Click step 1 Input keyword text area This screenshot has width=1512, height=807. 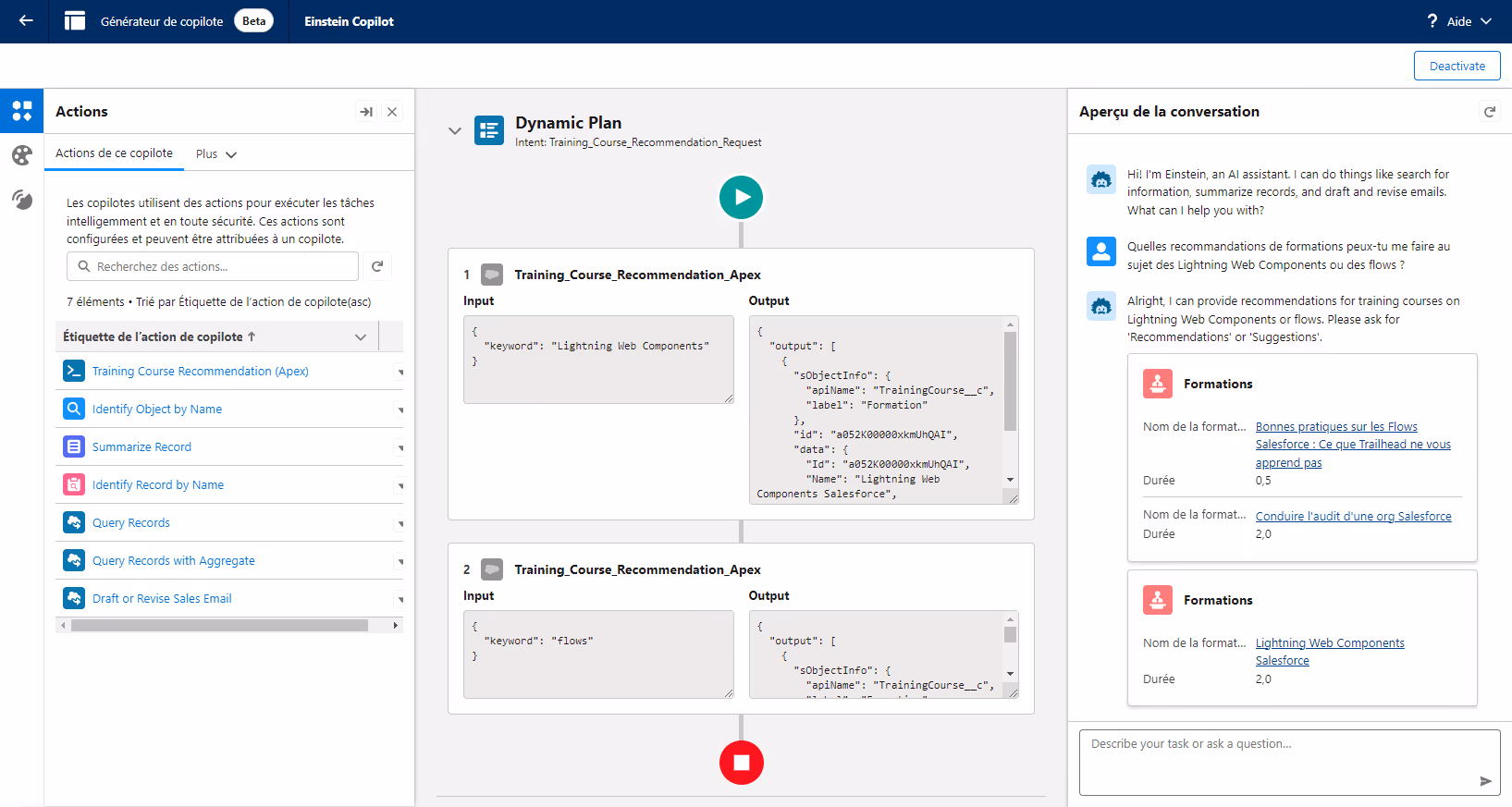pyautogui.click(x=598, y=360)
